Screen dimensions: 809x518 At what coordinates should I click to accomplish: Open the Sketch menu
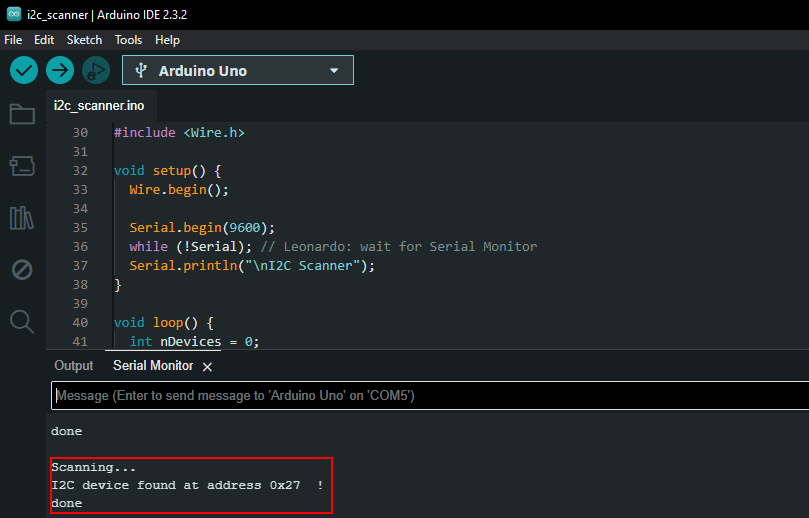(84, 40)
